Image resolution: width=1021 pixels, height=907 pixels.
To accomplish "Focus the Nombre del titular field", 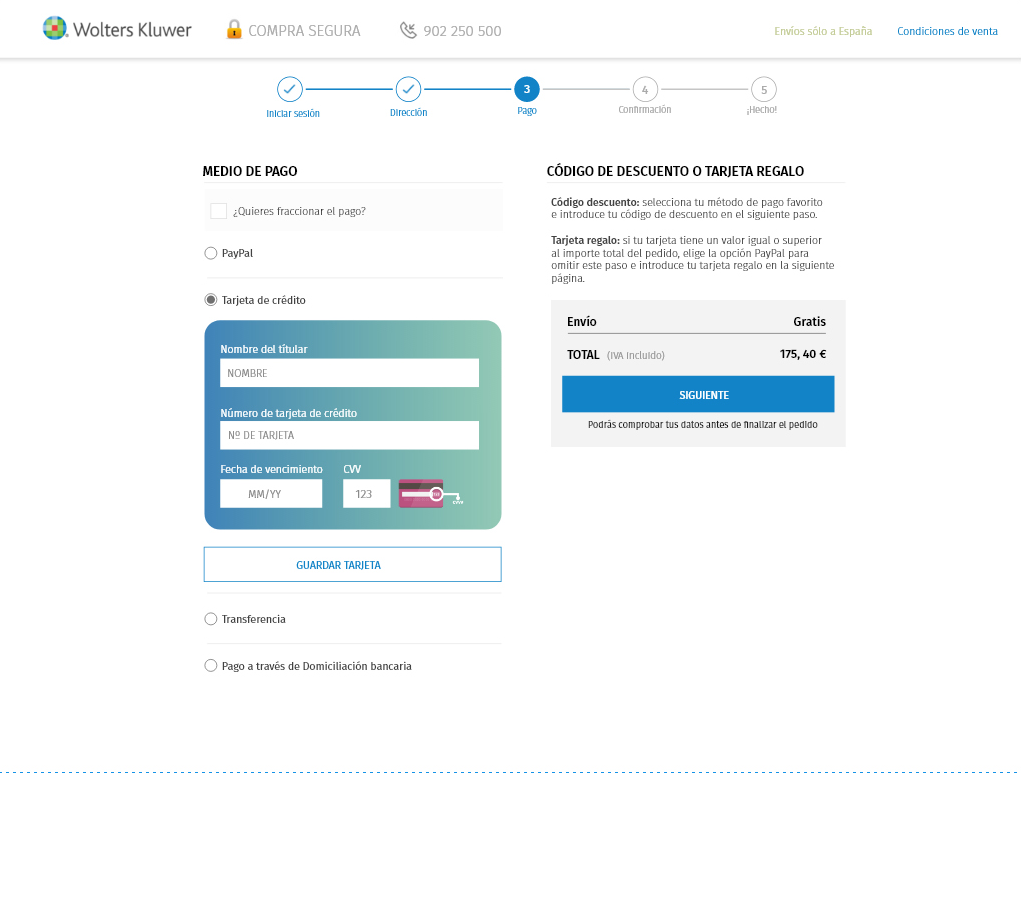I will (x=349, y=373).
